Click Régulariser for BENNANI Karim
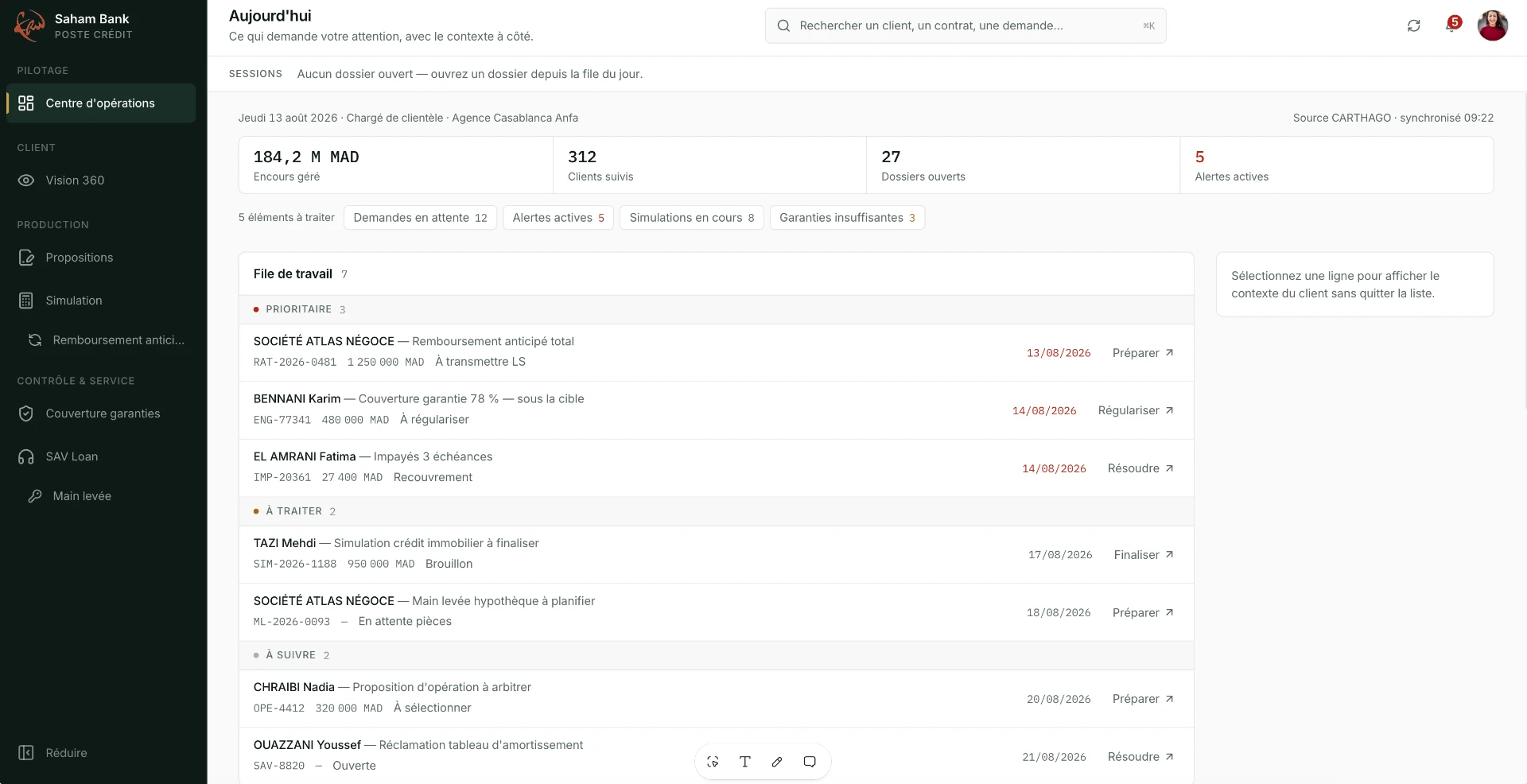Viewport: 1527px width, 784px height. click(x=1136, y=410)
